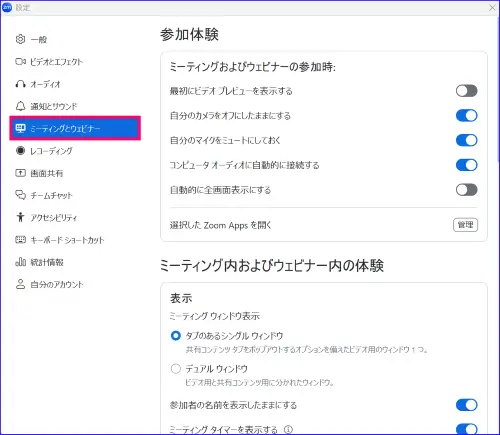
Task: Click the headphone icon for オーディオ
Action: click(20, 84)
